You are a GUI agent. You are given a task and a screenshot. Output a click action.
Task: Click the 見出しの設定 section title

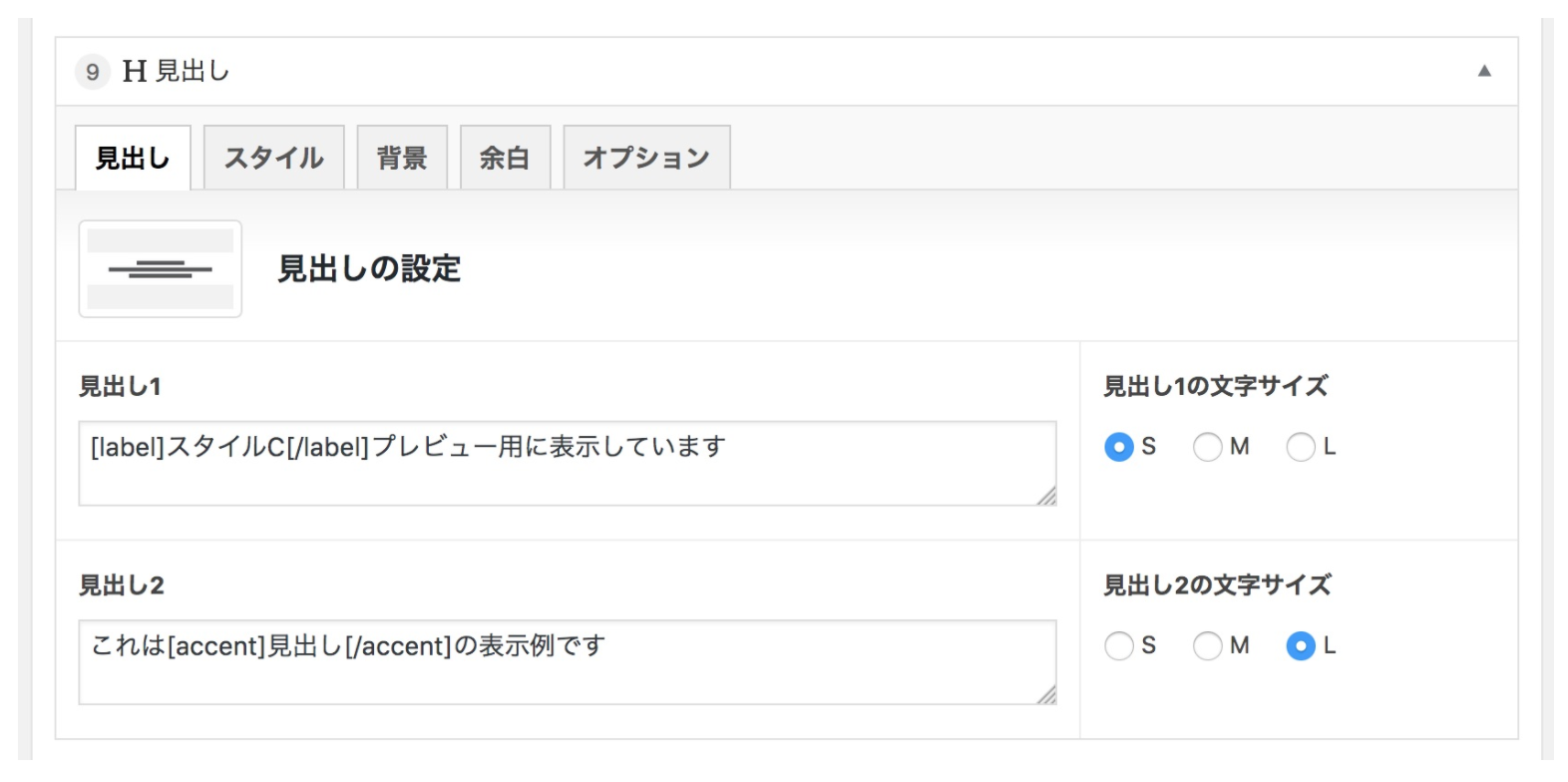(369, 269)
